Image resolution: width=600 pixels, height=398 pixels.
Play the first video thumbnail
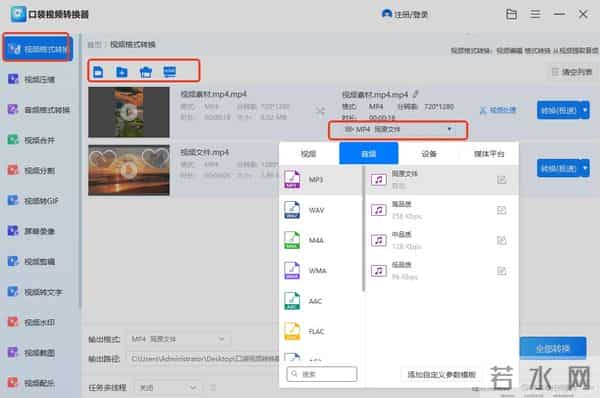tap(129, 112)
